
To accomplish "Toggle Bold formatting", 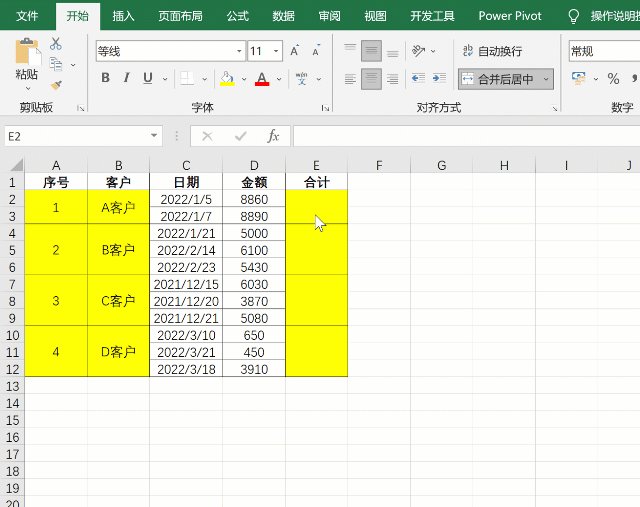I will click(105, 78).
